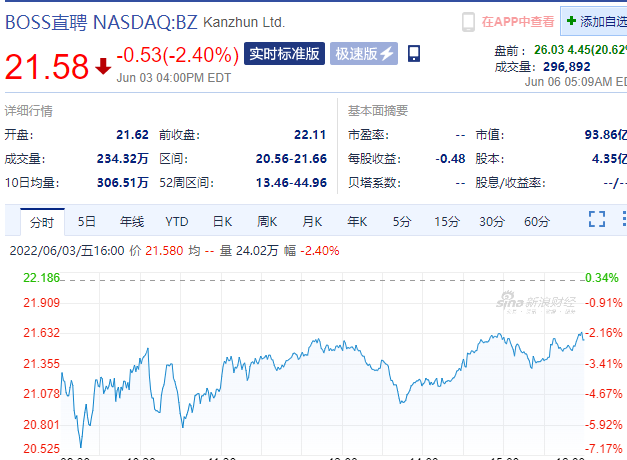Switch to 实时标准版 mode

284,53
